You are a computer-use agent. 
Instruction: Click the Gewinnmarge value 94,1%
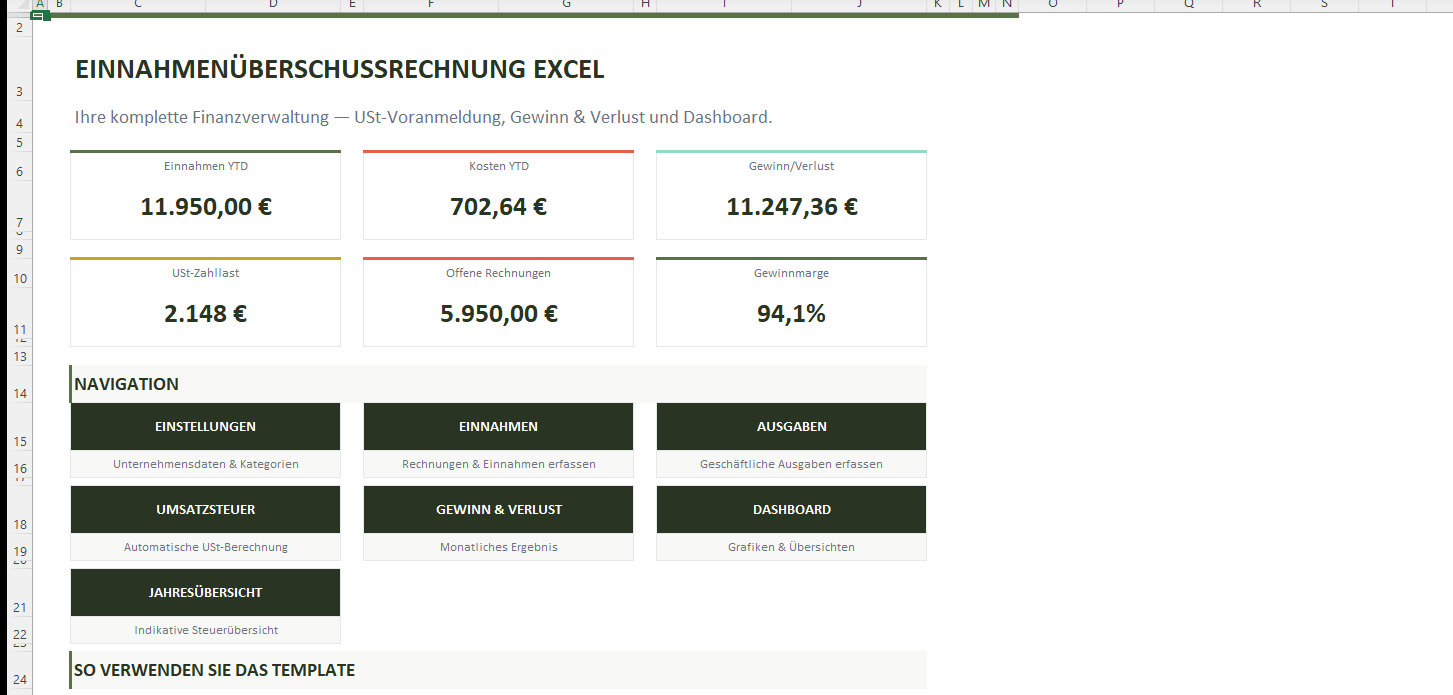pos(791,314)
